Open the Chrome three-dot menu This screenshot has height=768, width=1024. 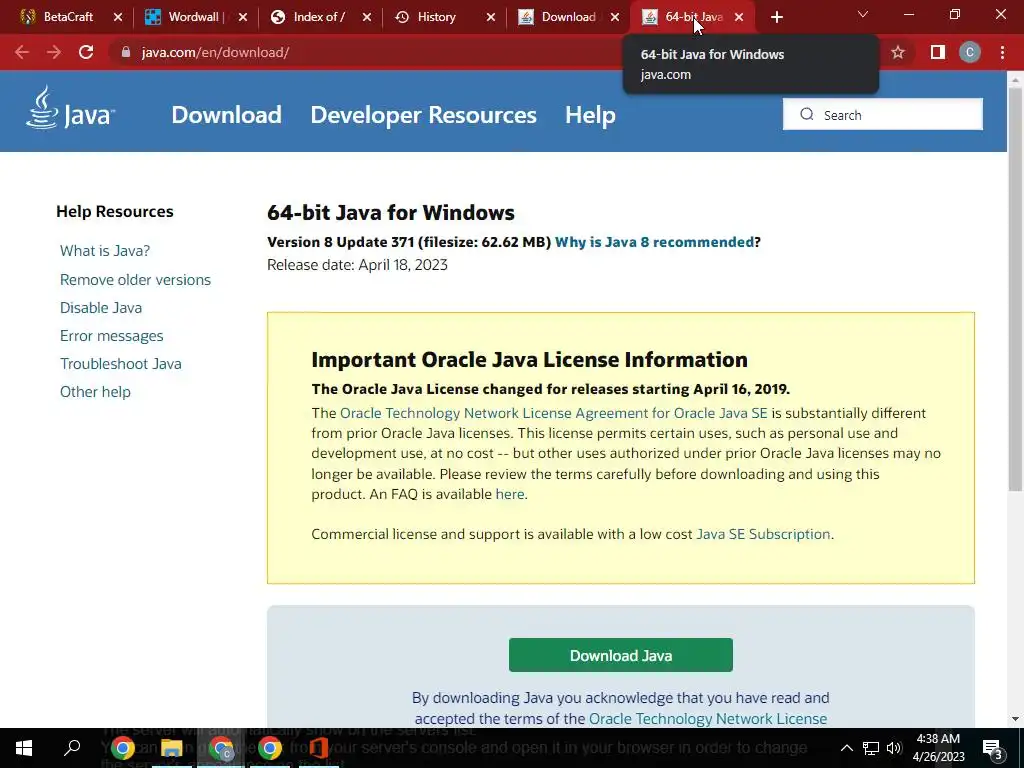pos(1002,52)
